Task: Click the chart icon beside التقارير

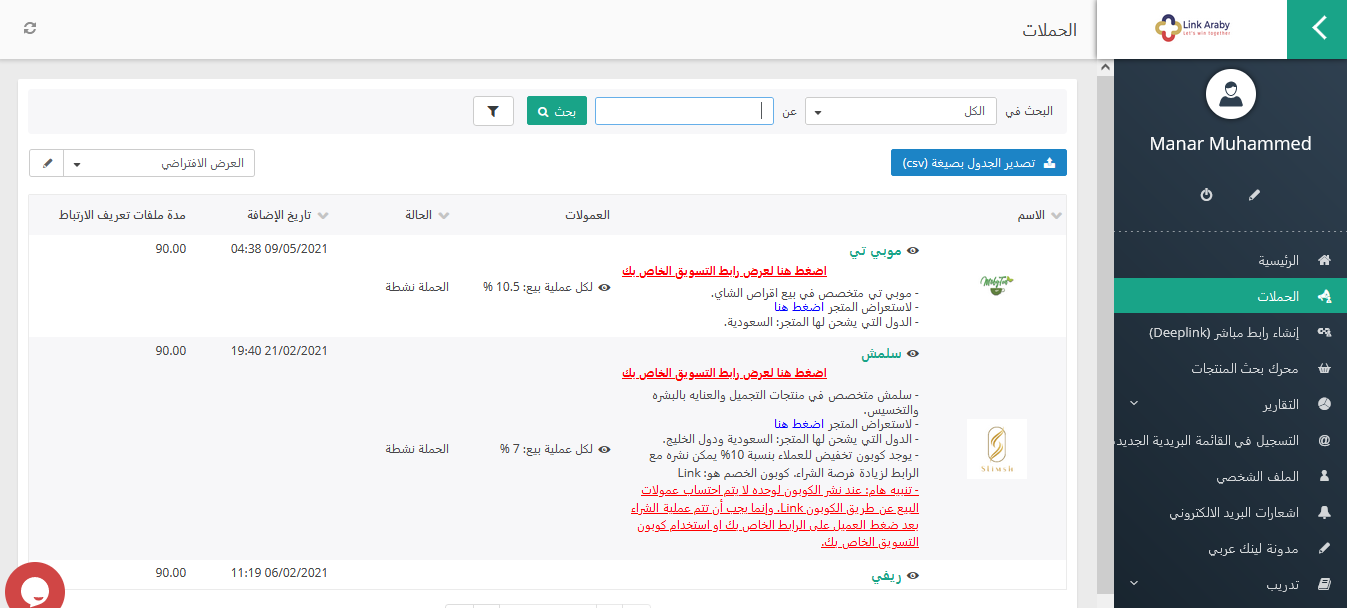Action: click(x=1325, y=404)
